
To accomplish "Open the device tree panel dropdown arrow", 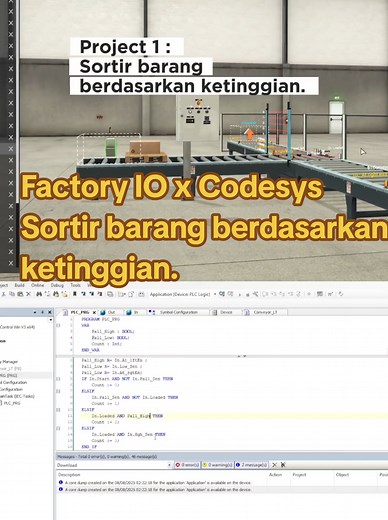I will pos(35,312).
